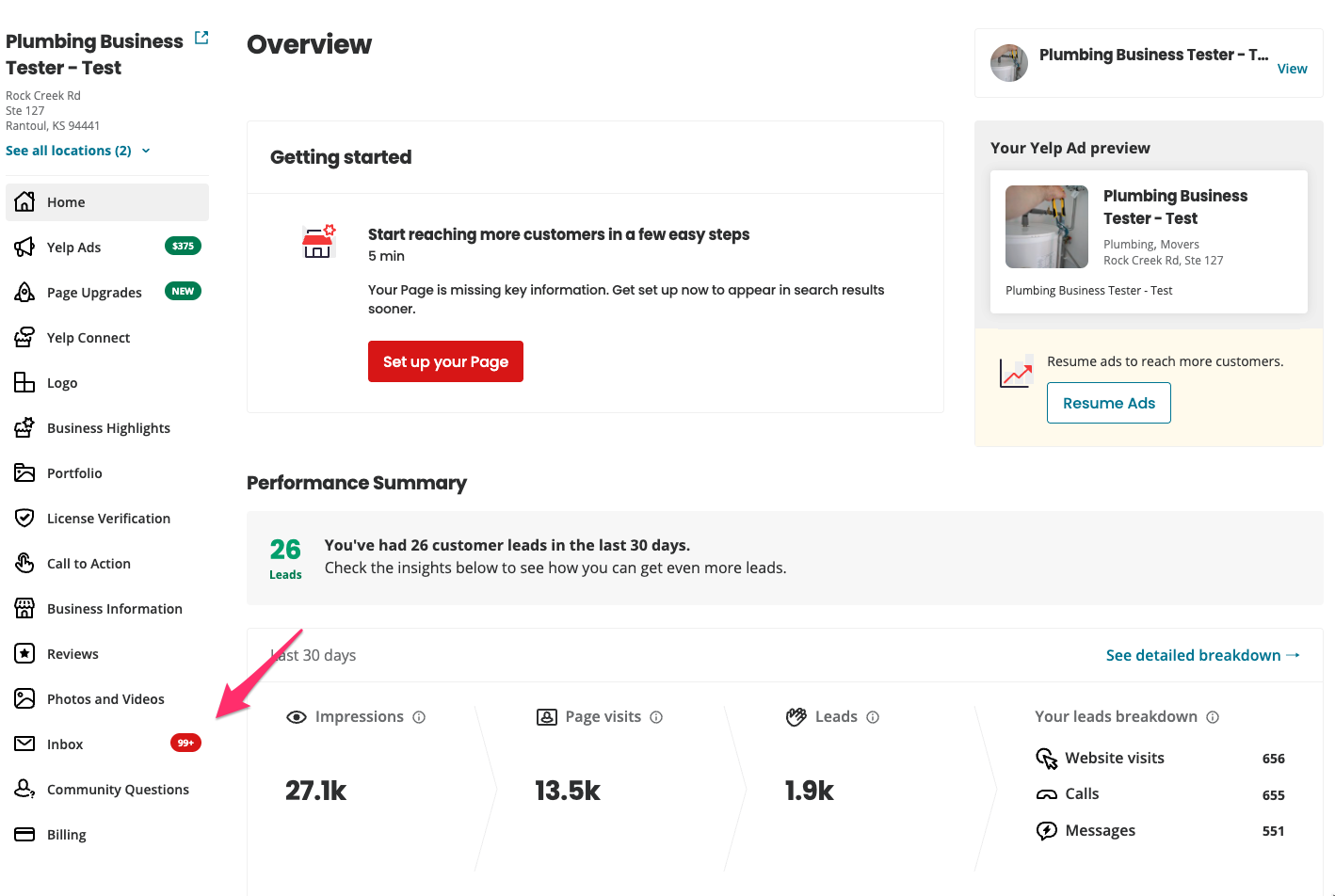Click the round business avatar thumbnail
The height and width of the screenshot is (896, 1335).
tap(1009, 63)
